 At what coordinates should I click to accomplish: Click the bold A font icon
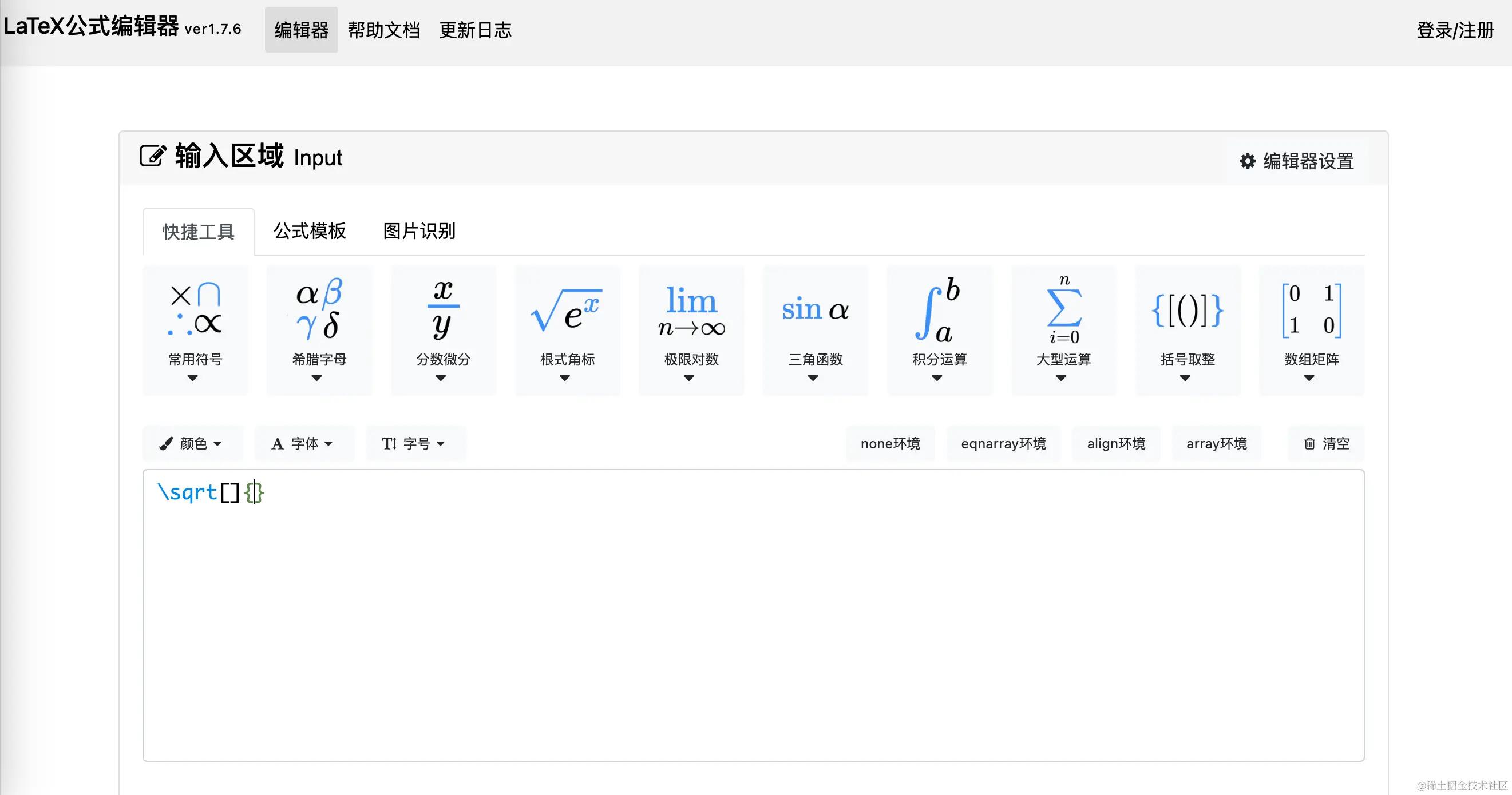tap(278, 444)
